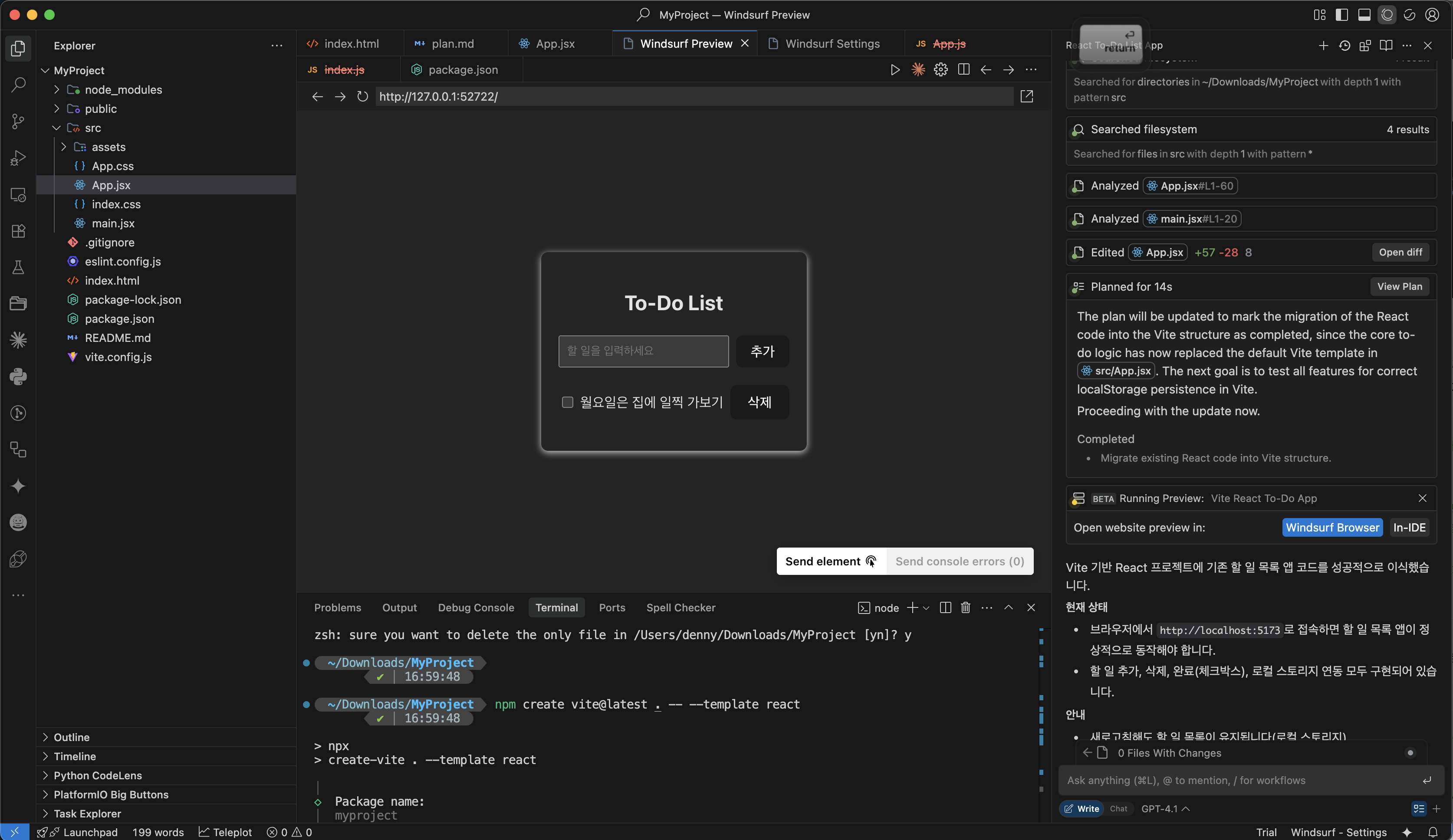
Task: Open the Python icon in activity bar
Action: (18, 376)
